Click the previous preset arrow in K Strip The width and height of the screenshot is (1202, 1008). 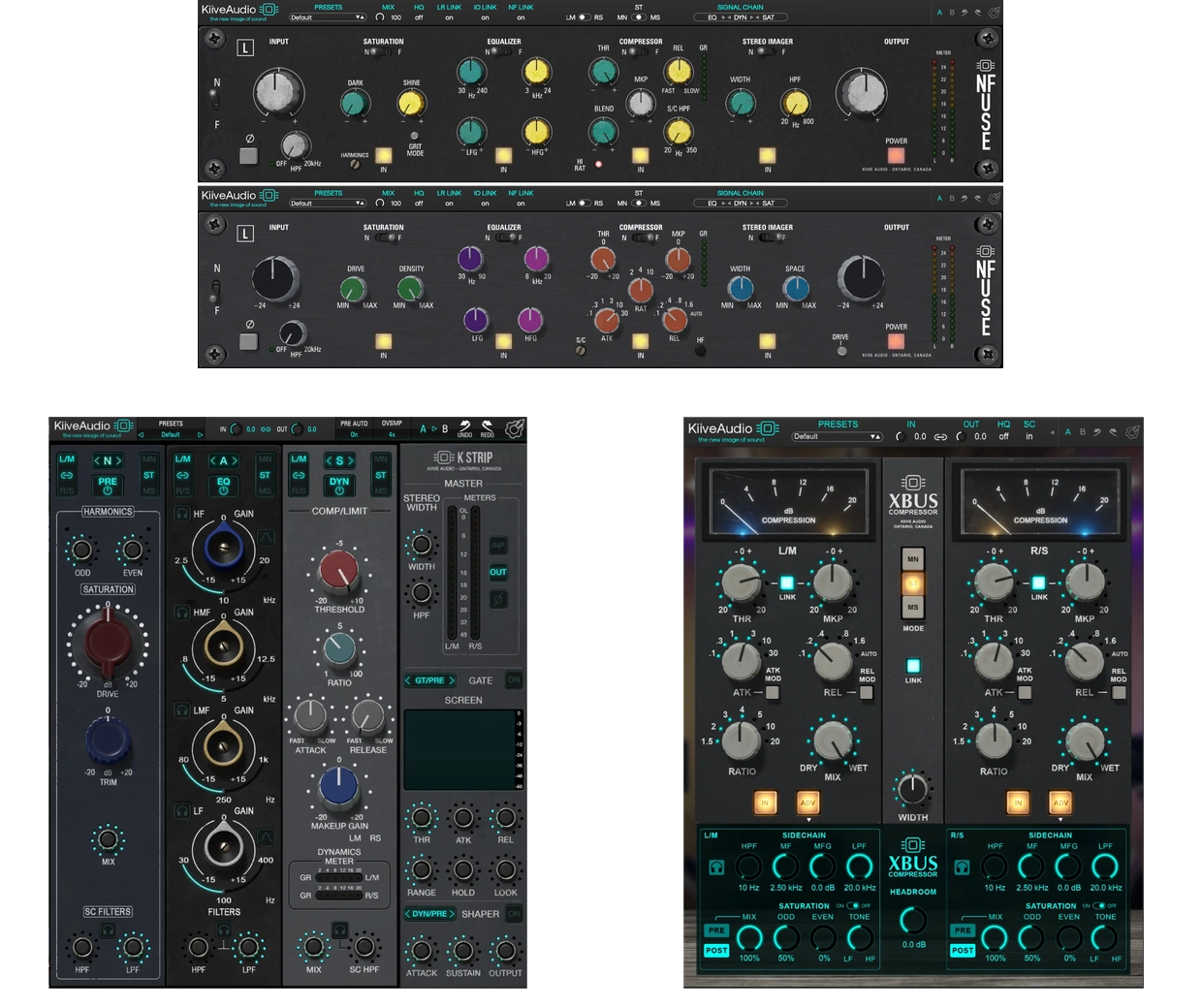[141, 435]
